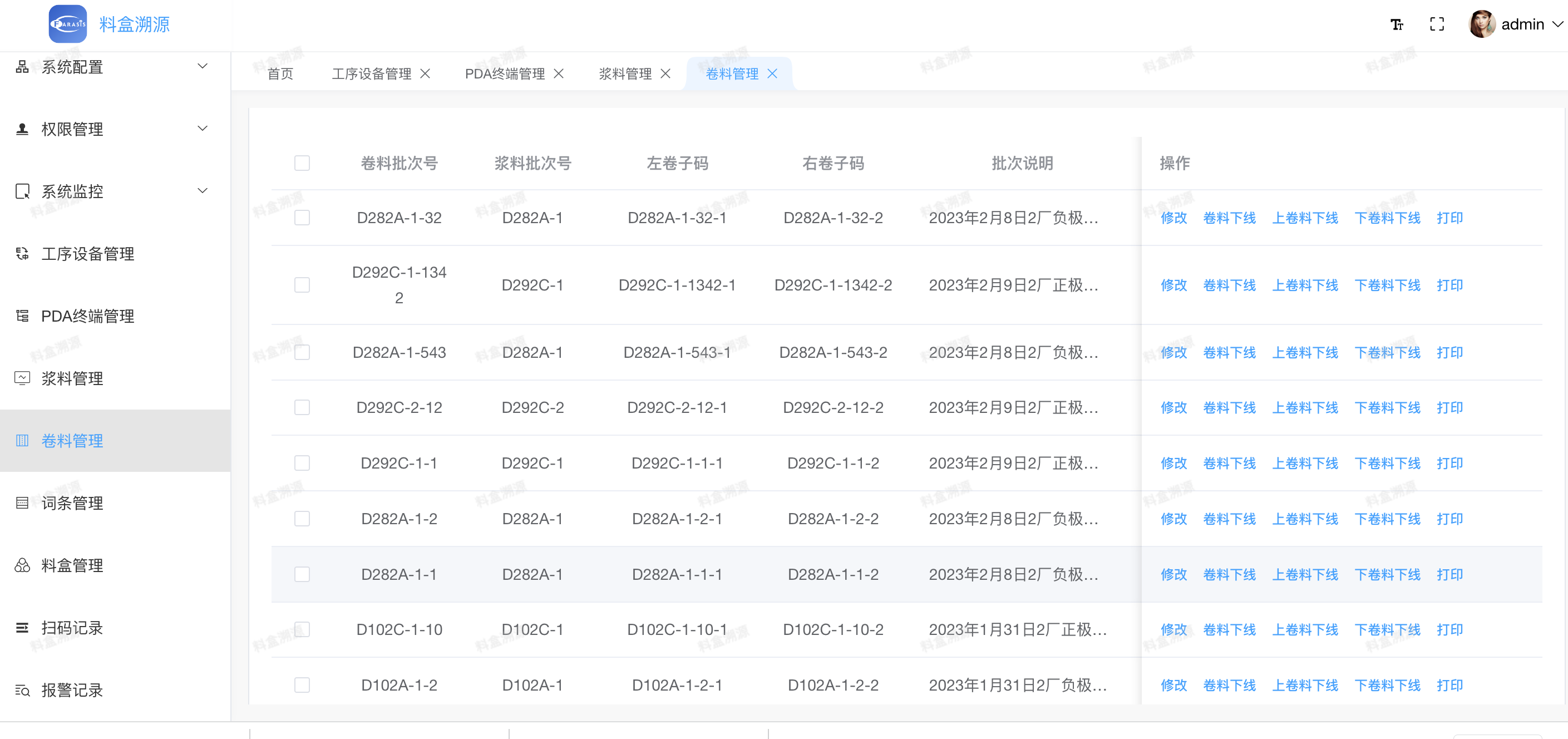Close the 工序设备管理 tab
The height and width of the screenshot is (739, 1568).
coord(426,73)
